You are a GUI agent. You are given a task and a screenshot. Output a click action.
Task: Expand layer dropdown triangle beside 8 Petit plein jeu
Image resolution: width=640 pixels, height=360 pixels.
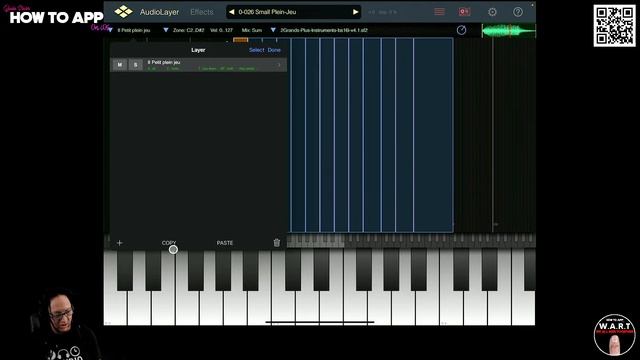[x=110, y=30]
